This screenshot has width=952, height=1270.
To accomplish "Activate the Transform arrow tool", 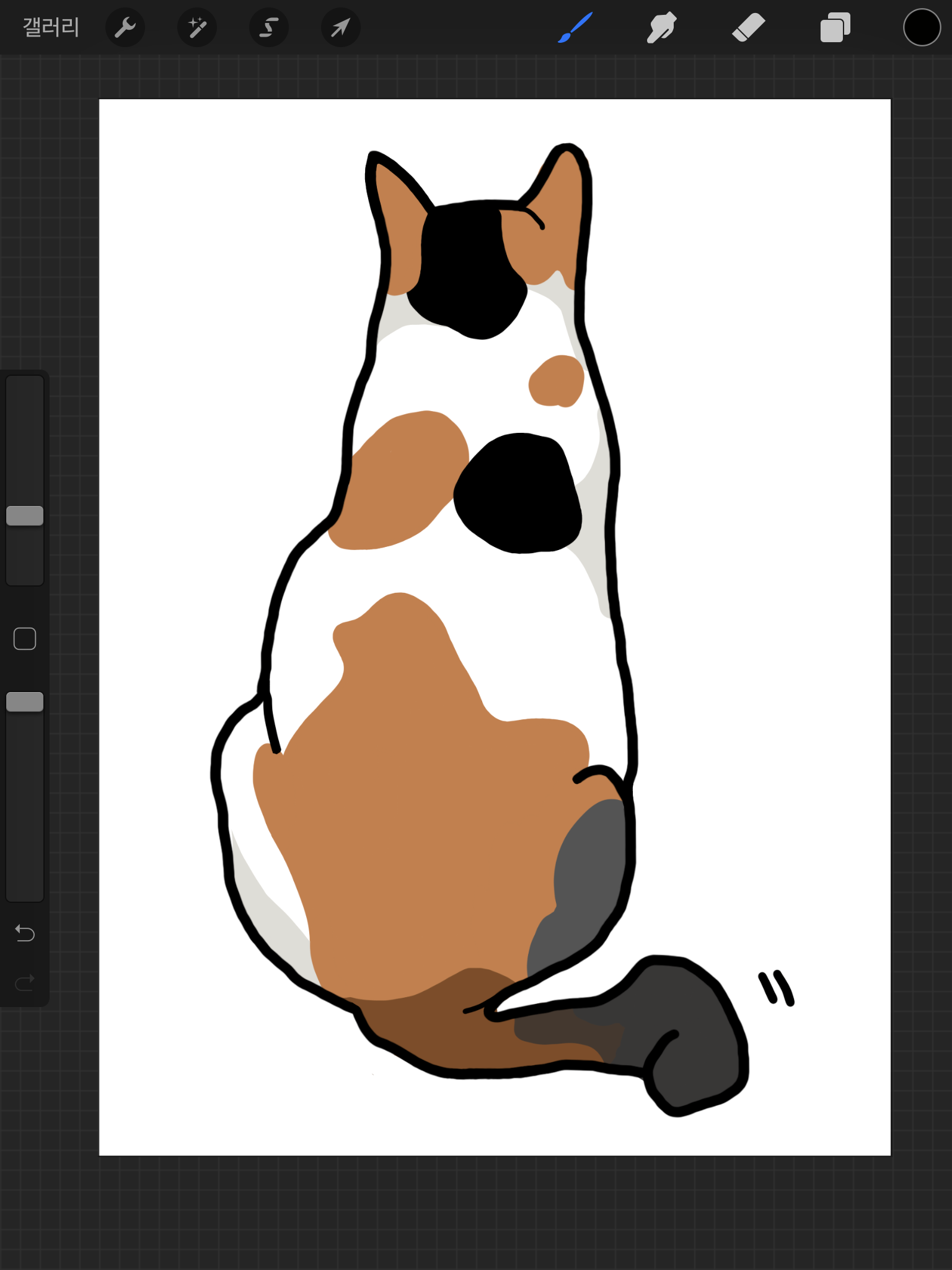I will click(x=341, y=28).
